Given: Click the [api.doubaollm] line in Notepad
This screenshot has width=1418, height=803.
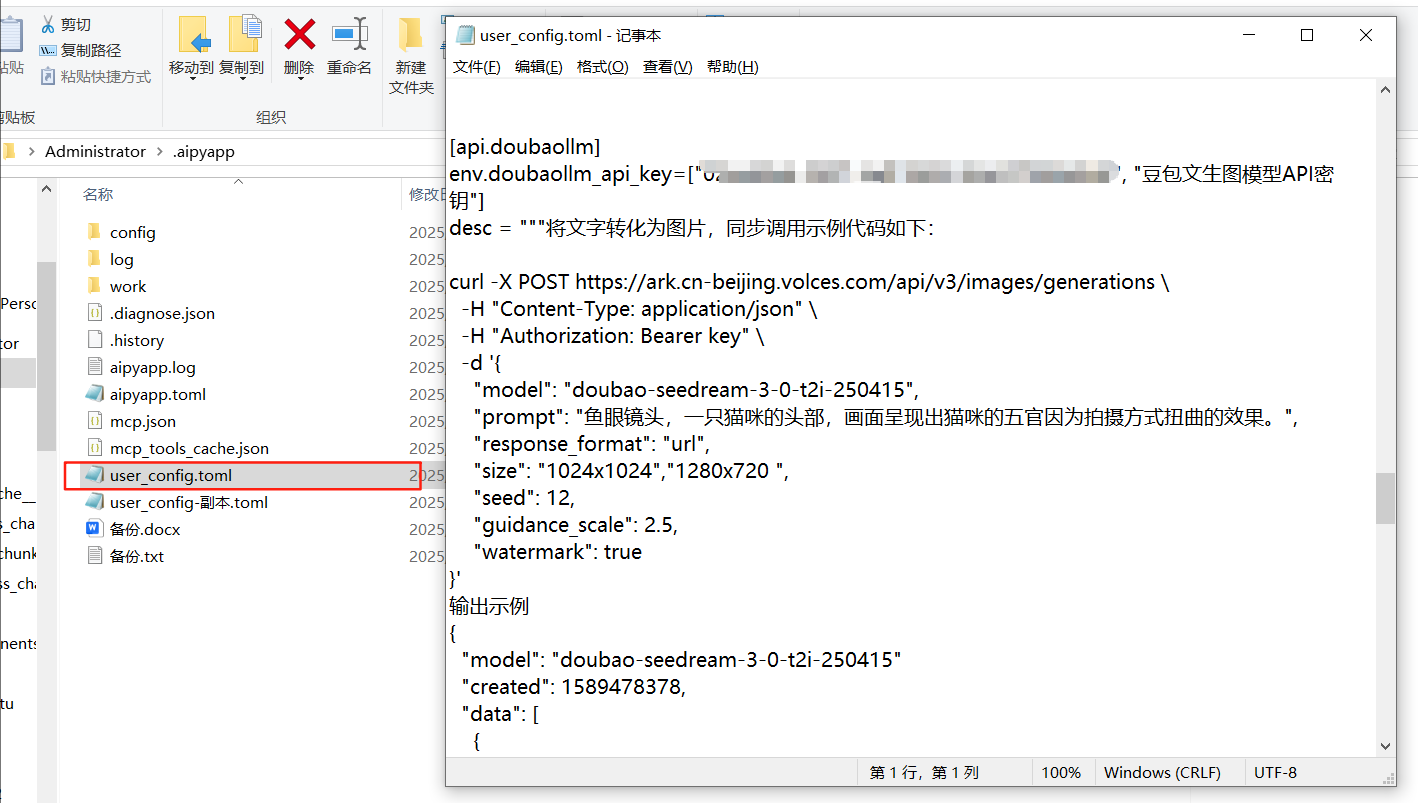Looking at the screenshot, I should click(525, 147).
